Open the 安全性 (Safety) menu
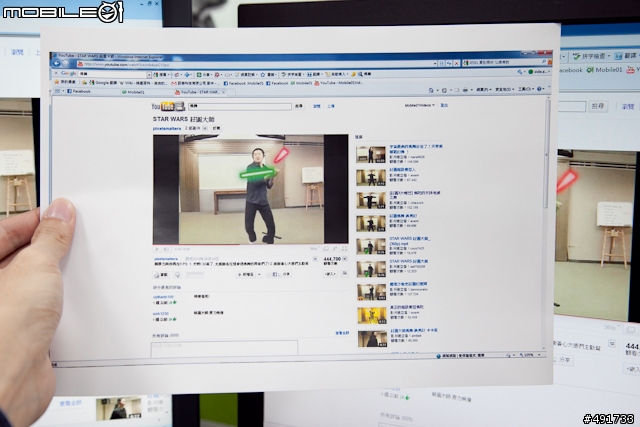Viewport: 640px width, 427px height. coord(504,89)
